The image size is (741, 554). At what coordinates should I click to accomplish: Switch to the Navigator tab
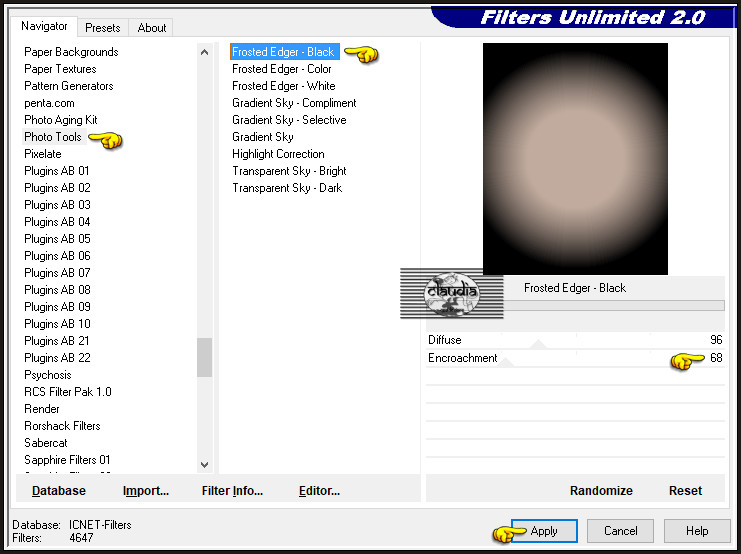(44, 26)
